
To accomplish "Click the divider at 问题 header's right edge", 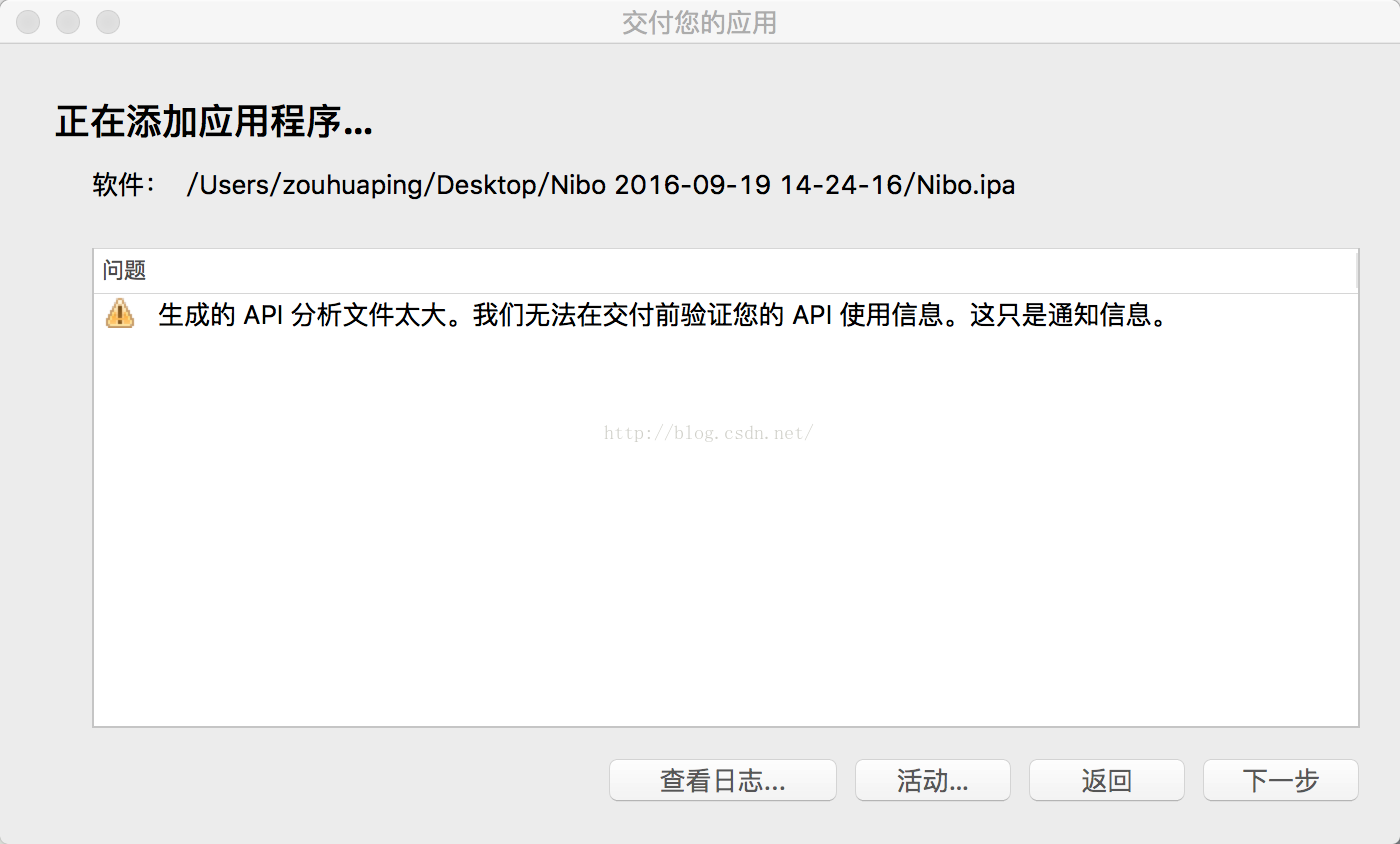I will (1357, 270).
